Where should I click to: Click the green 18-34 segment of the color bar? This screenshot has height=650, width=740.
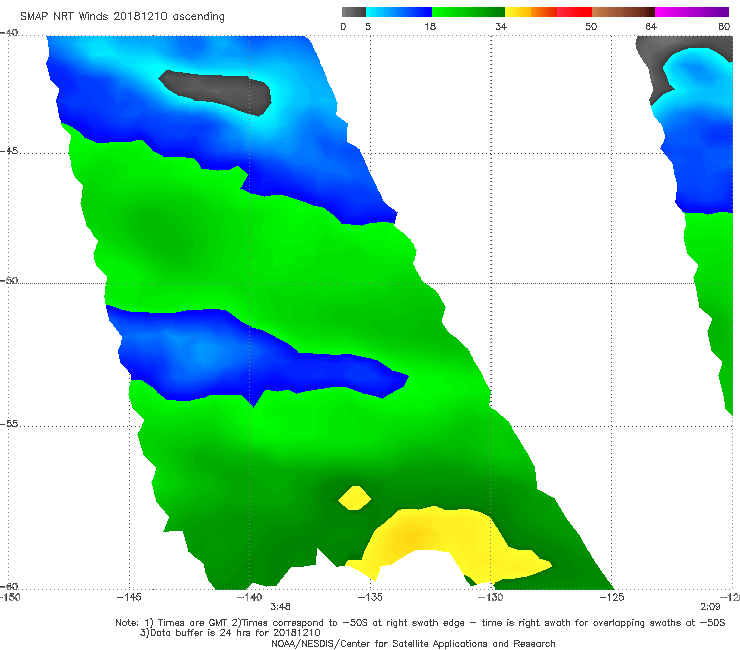click(468, 12)
